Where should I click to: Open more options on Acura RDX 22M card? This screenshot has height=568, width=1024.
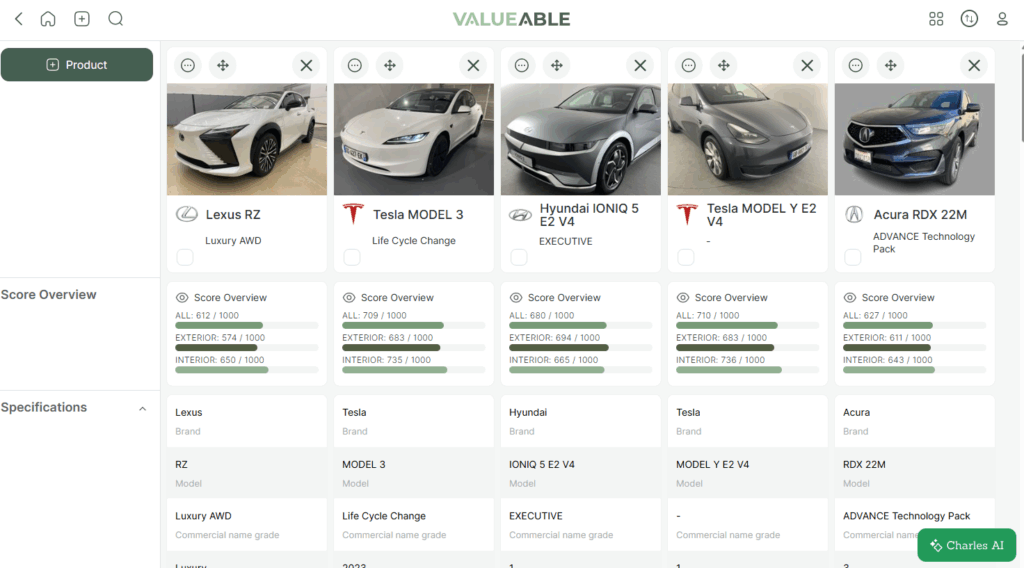(x=856, y=65)
